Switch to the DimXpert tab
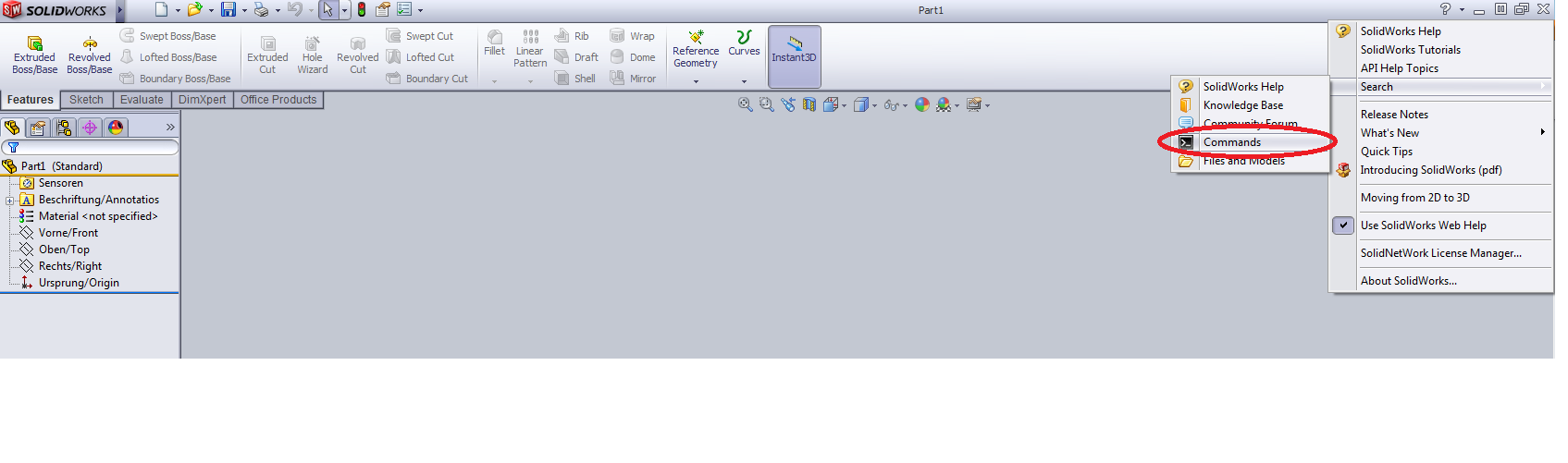The image size is (1568, 463). click(202, 100)
